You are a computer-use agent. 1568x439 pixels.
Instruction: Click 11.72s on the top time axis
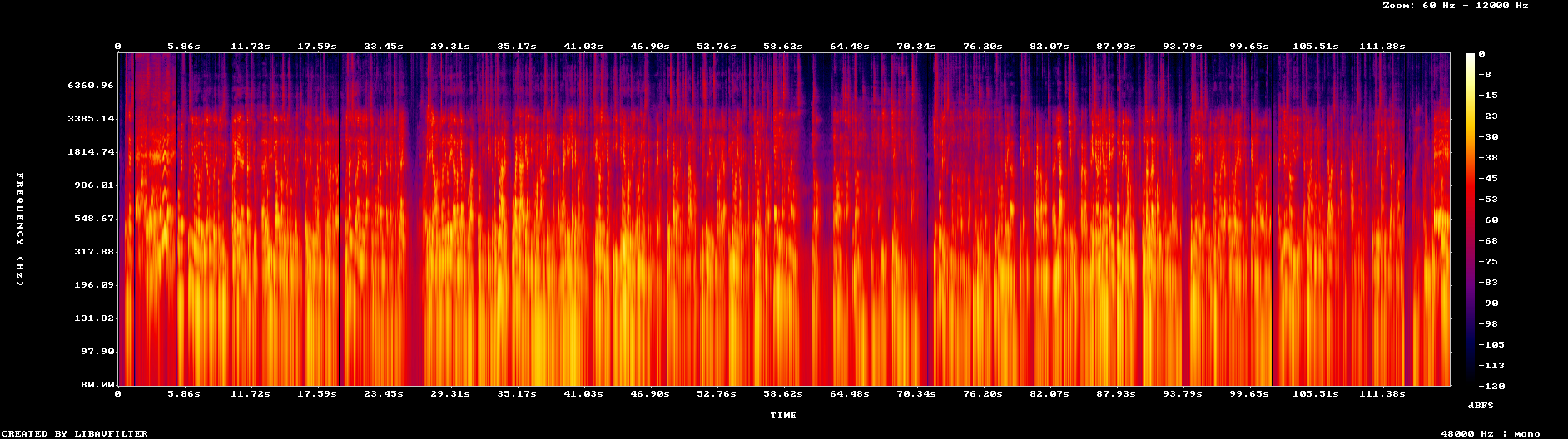pos(251,46)
